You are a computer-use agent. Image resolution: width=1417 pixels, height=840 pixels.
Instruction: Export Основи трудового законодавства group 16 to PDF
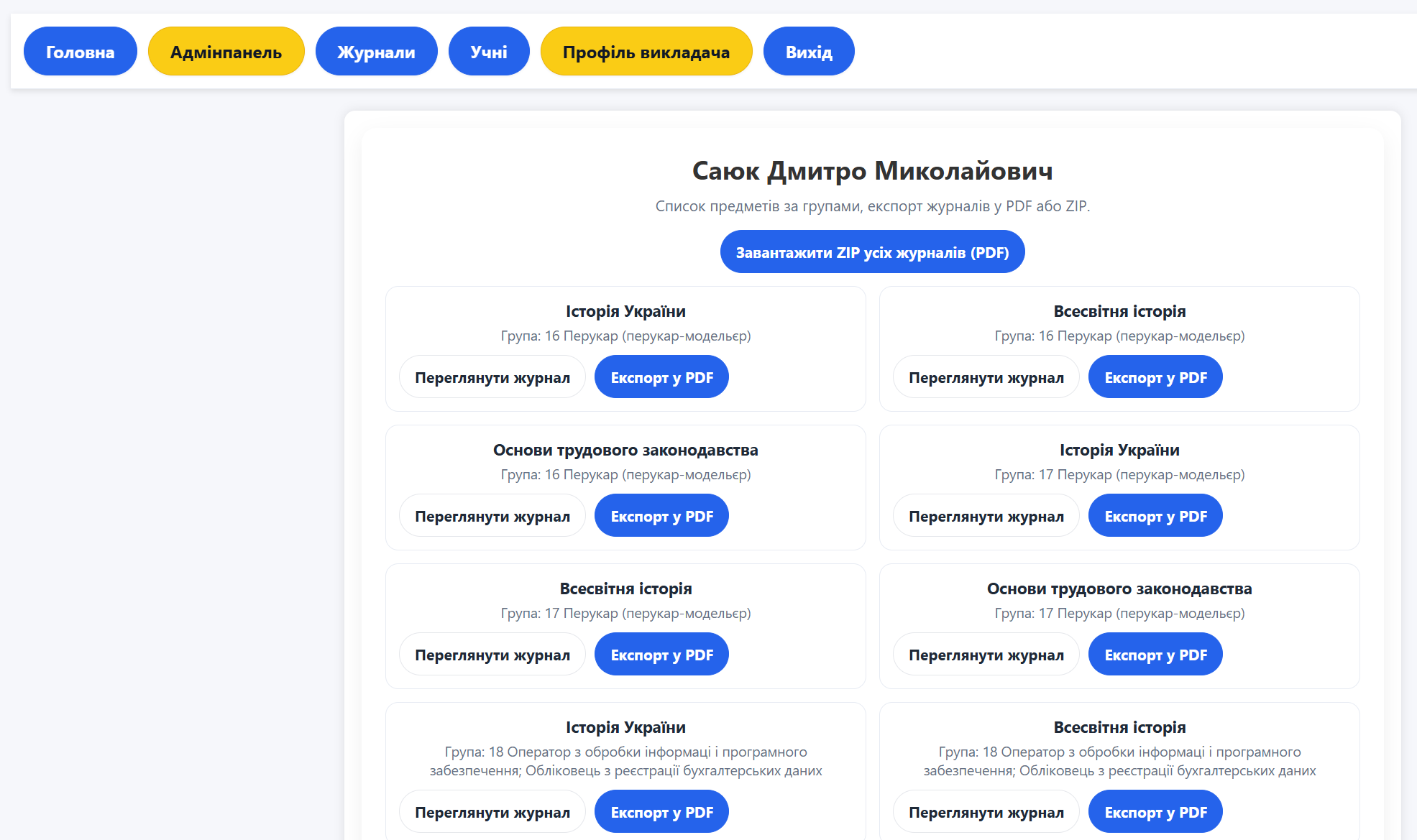coord(661,515)
